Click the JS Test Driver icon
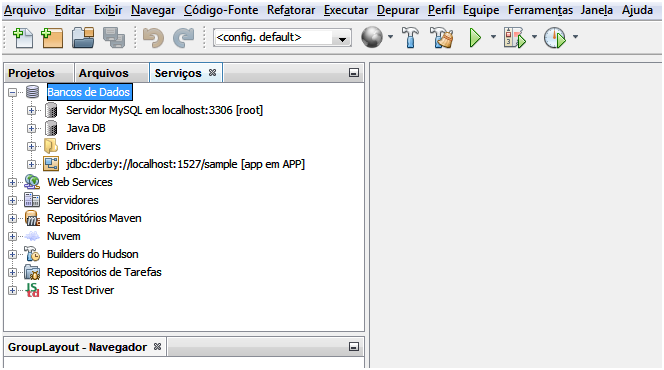The height and width of the screenshot is (370, 664). pyautogui.click(x=32, y=290)
